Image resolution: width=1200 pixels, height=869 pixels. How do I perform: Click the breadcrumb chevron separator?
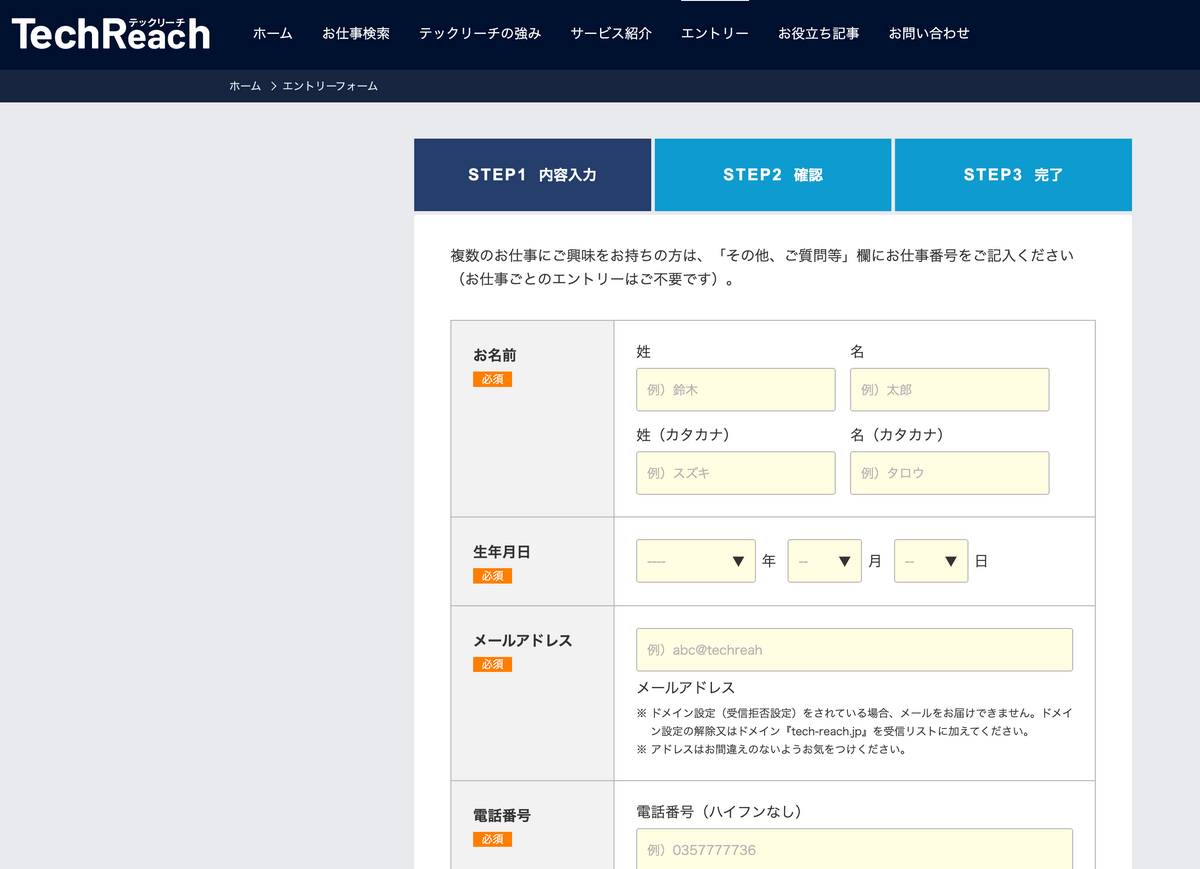coord(272,86)
